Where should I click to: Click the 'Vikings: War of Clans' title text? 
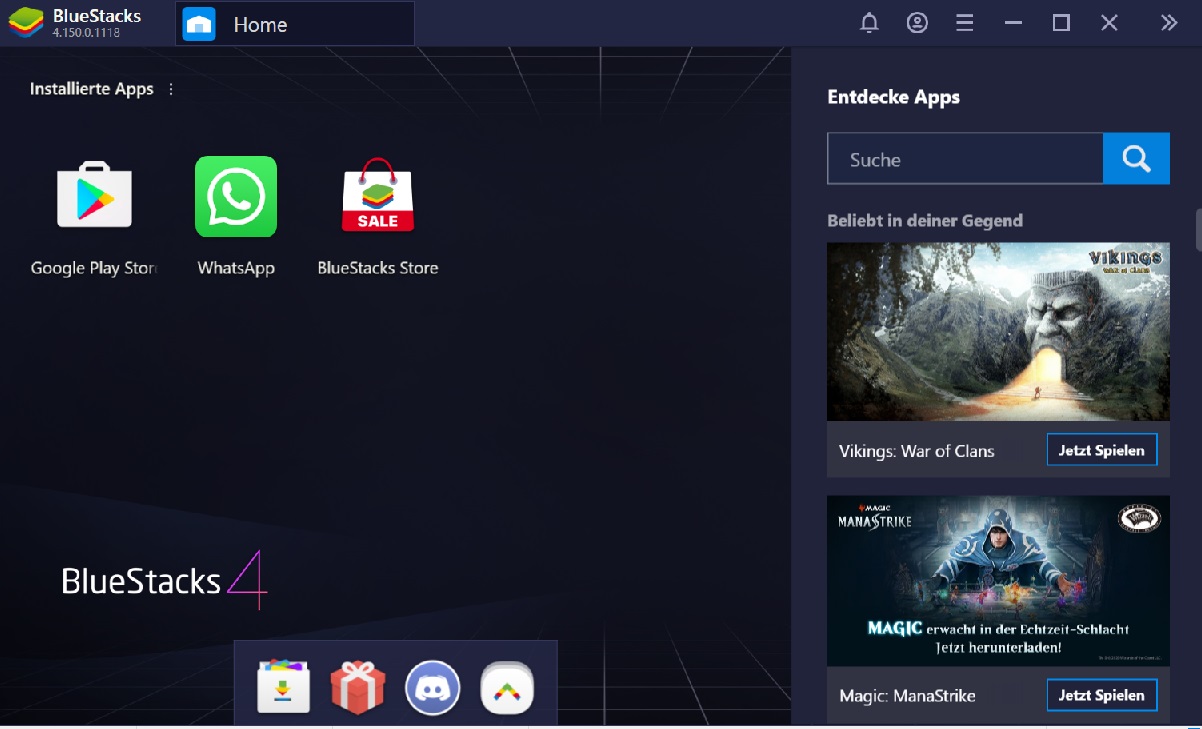tap(917, 451)
